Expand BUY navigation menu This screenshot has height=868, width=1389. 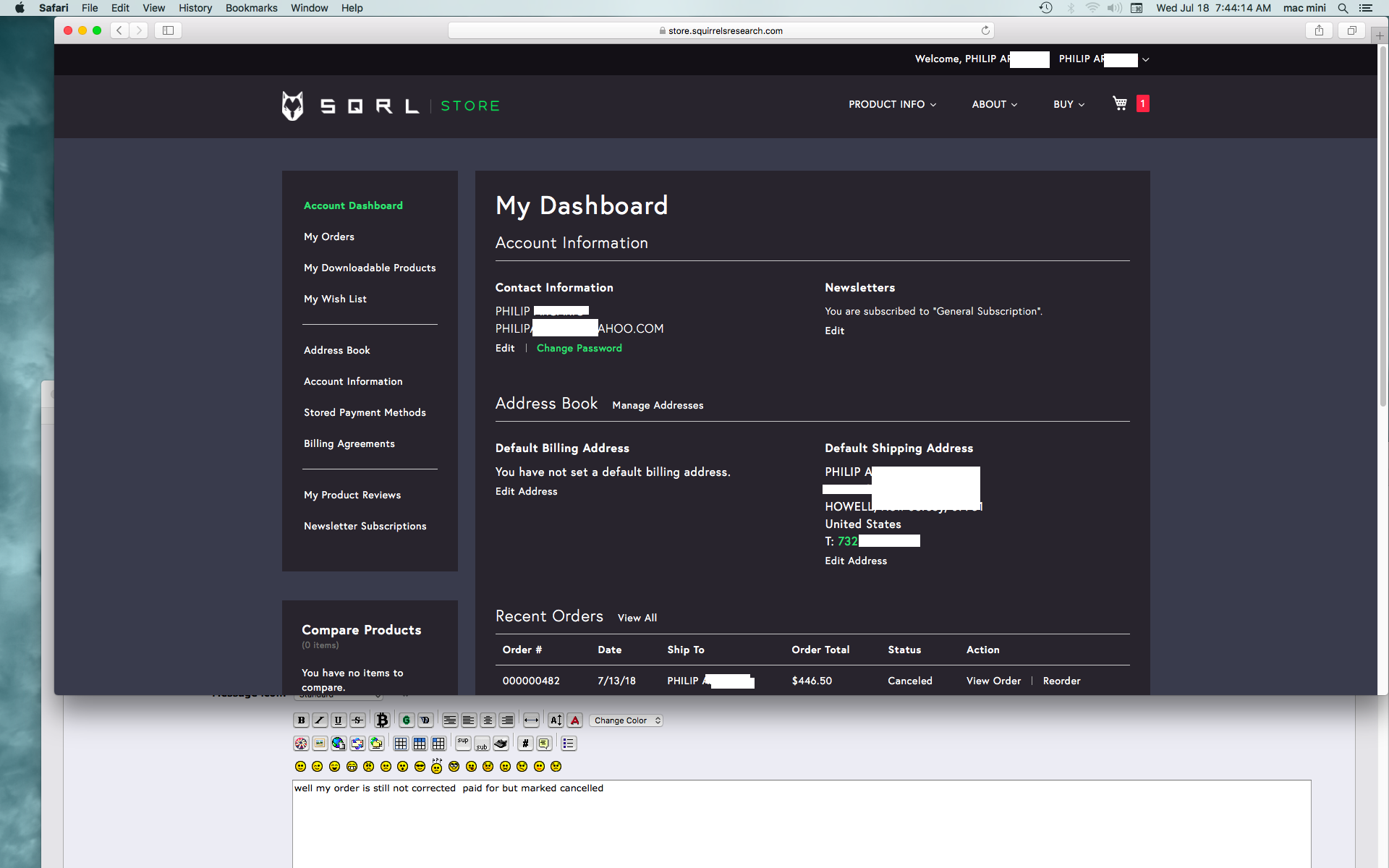point(1069,104)
